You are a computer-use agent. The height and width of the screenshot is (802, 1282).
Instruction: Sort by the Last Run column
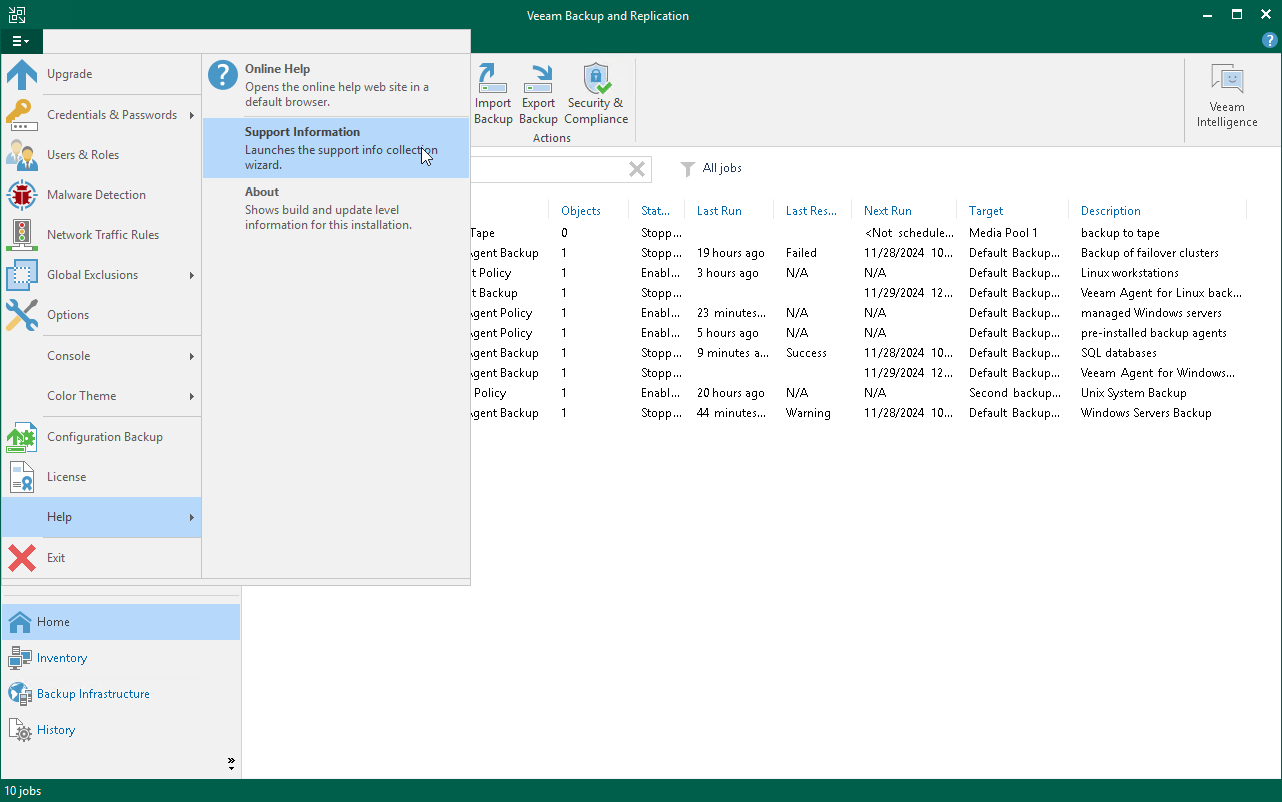click(719, 211)
